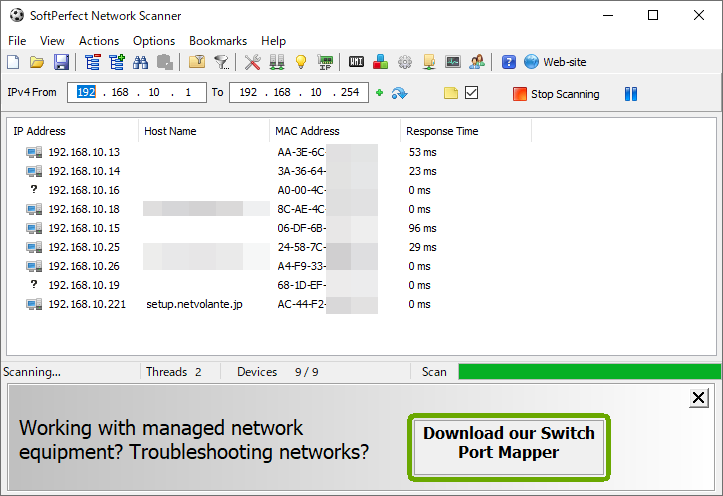
Task: Click the yellow note icon beside range
Action: click(x=451, y=94)
